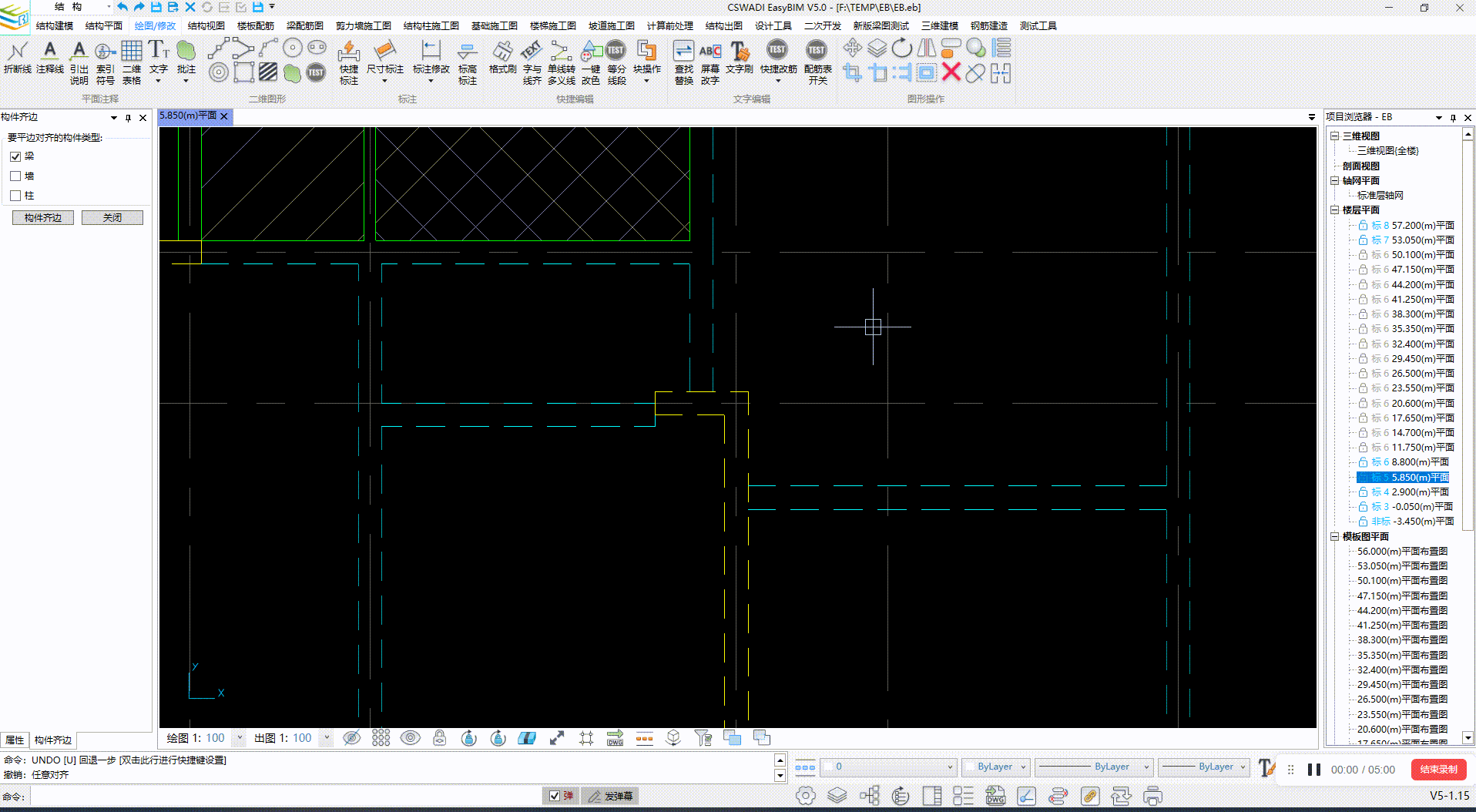Select the 标高标注 elevation mark tool
1476x812 pixels.
coord(468,62)
